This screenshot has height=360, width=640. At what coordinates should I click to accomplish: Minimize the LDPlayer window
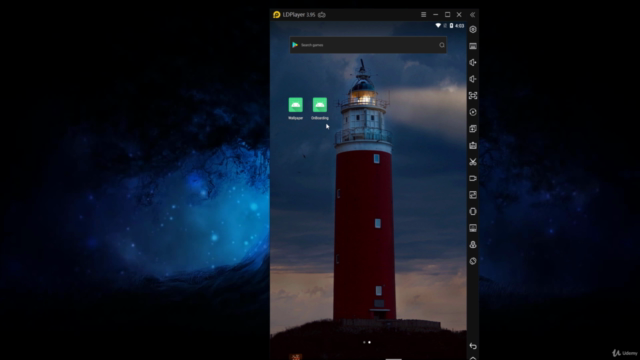pos(436,15)
